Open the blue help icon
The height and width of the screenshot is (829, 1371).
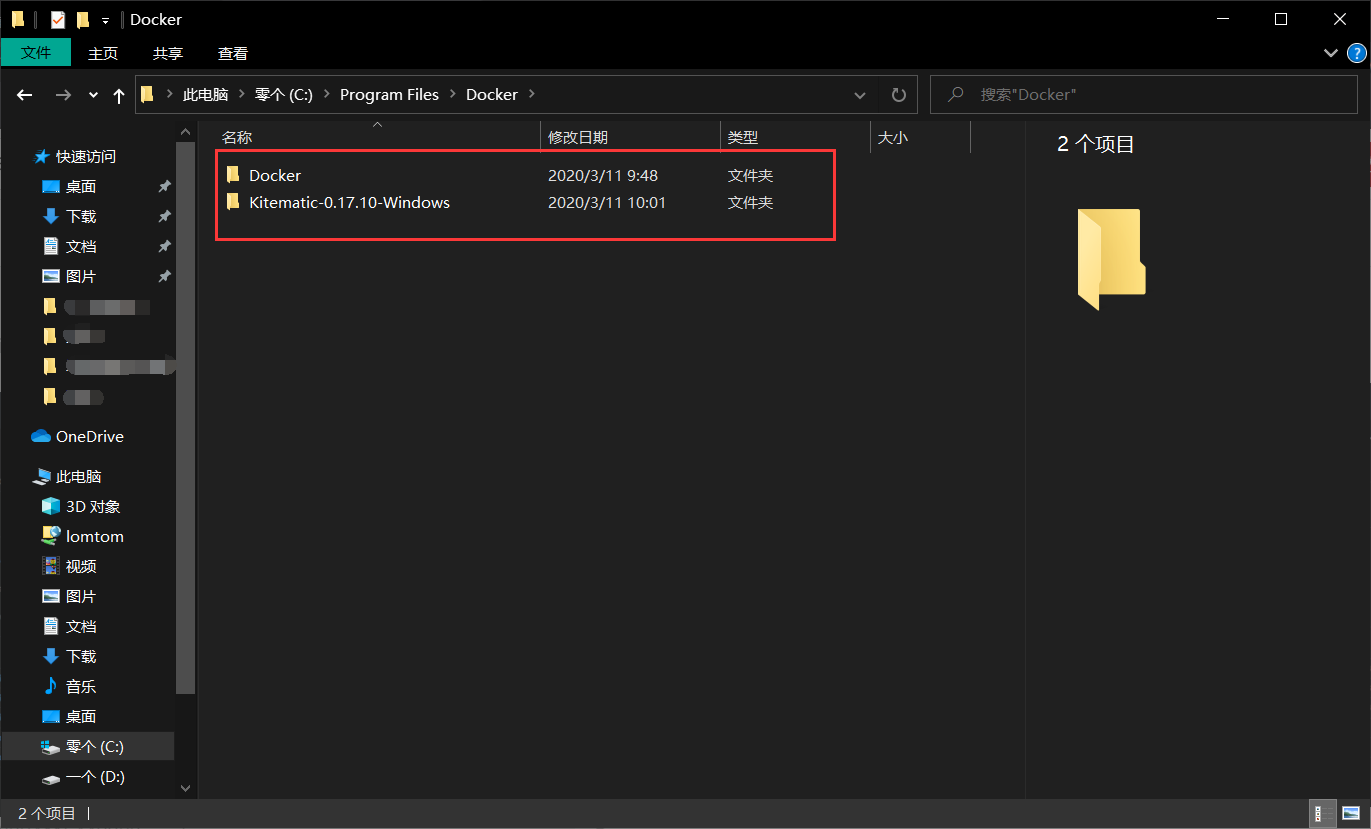pos(1354,53)
